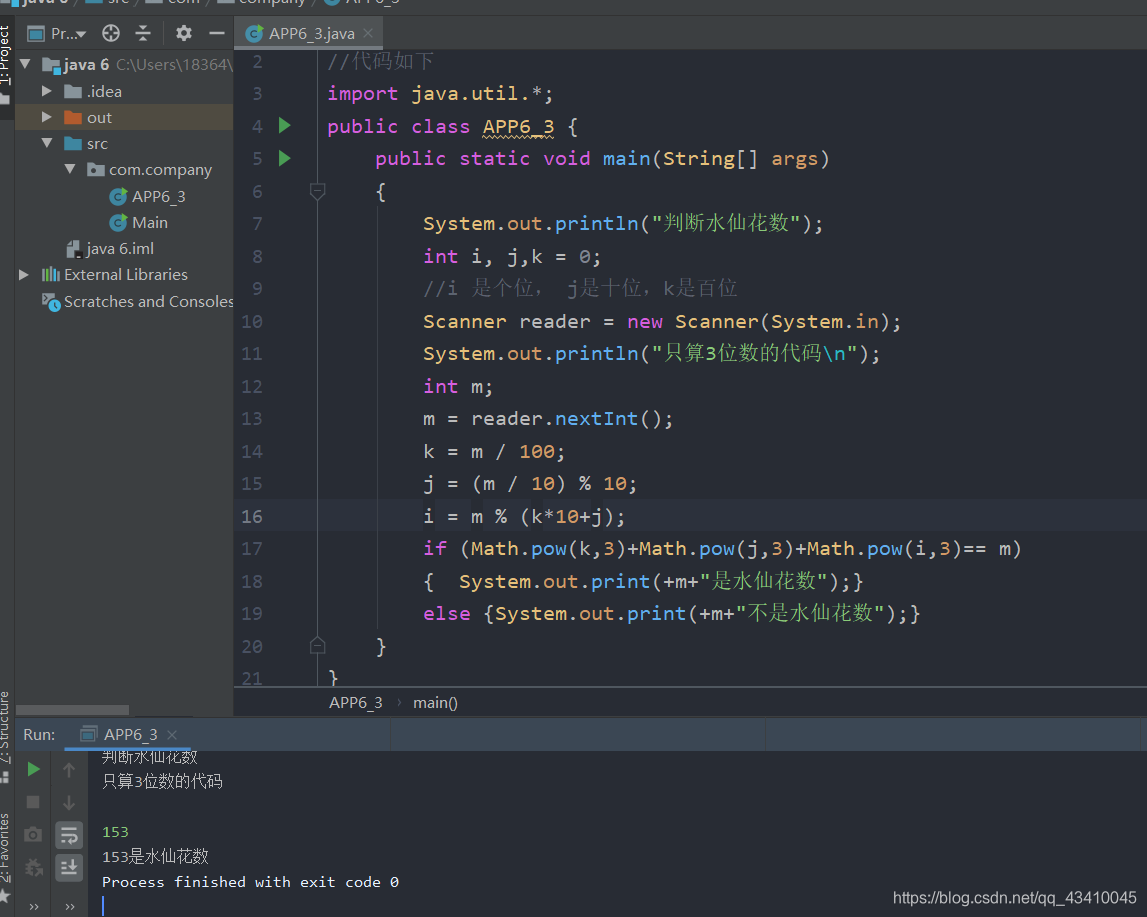Locate the open file with the crosshair icon
Image resolution: width=1147 pixels, height=917 pixels.
coord(111,33)
